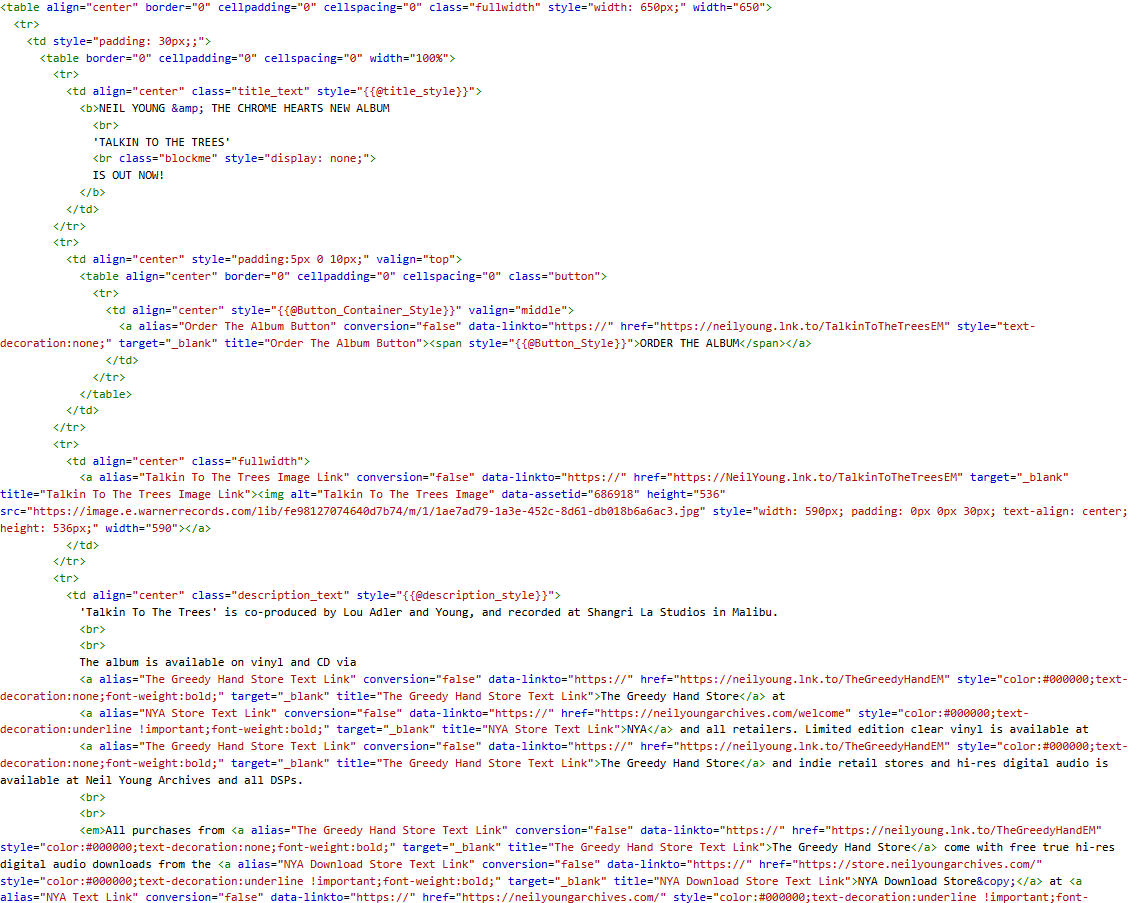The height and width of the screenshot is (903, 1139).
Task: Click the span text "ORDER THE ALBUM"
Action: pyautogui.click(x=689, y=343)
